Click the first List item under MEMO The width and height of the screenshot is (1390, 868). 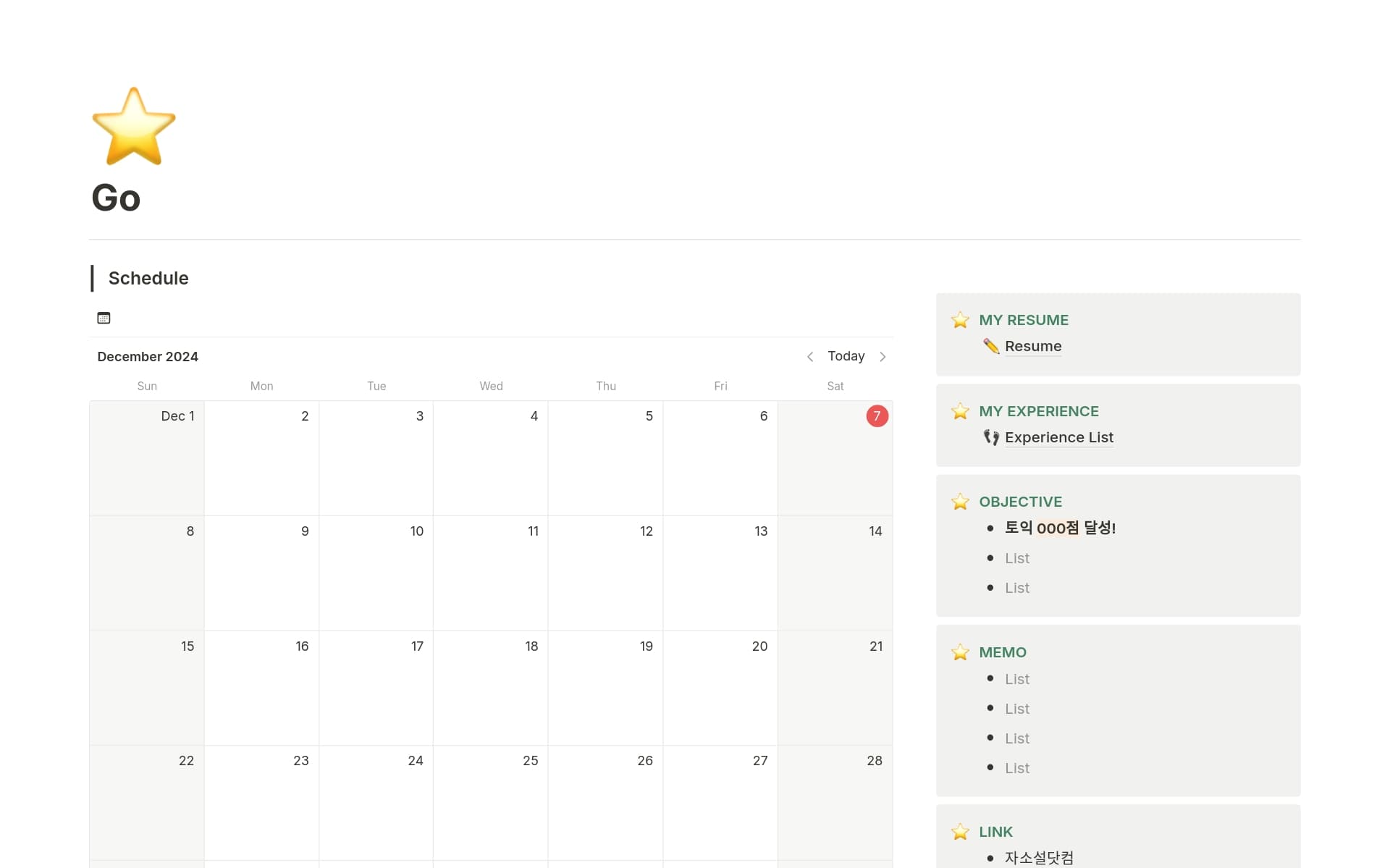pyautogui.click(x=1016, y=679)
